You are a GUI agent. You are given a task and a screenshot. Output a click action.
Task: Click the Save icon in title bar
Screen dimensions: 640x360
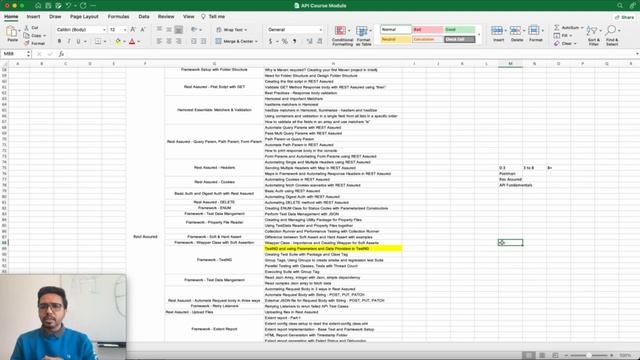[48, 6]
